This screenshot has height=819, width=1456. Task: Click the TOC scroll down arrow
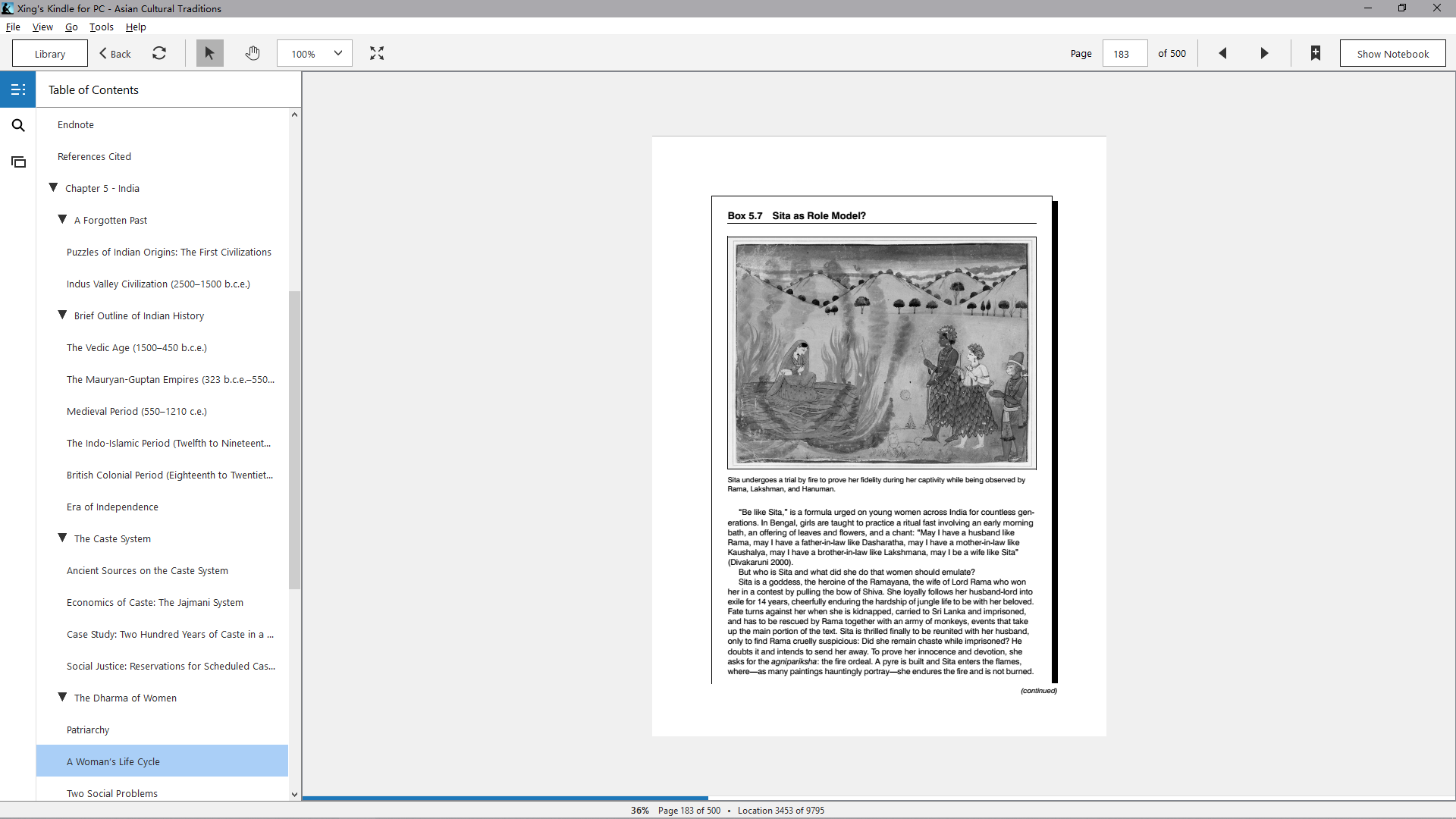click(x=294, y=794)
